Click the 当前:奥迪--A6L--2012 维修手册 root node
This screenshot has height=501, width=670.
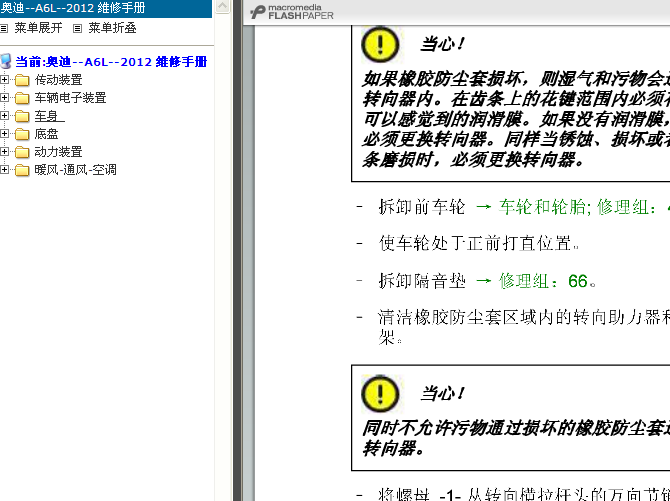(111, 62)
